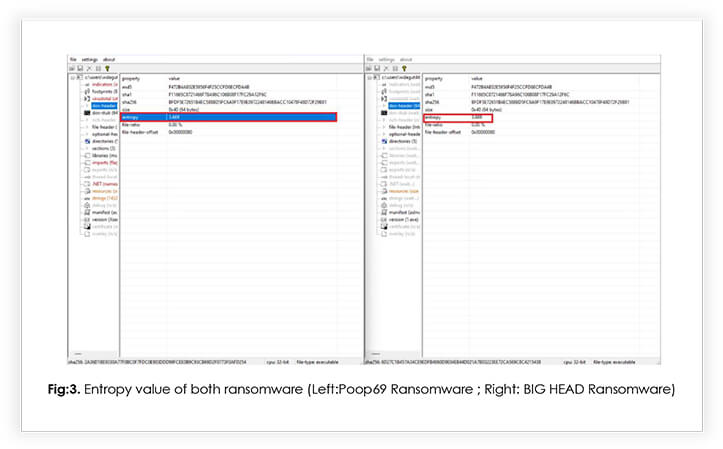The image size is (723, 449).
Task: Select manifest node in left tree
Action: pyautogui.click(x=105, y=213)
